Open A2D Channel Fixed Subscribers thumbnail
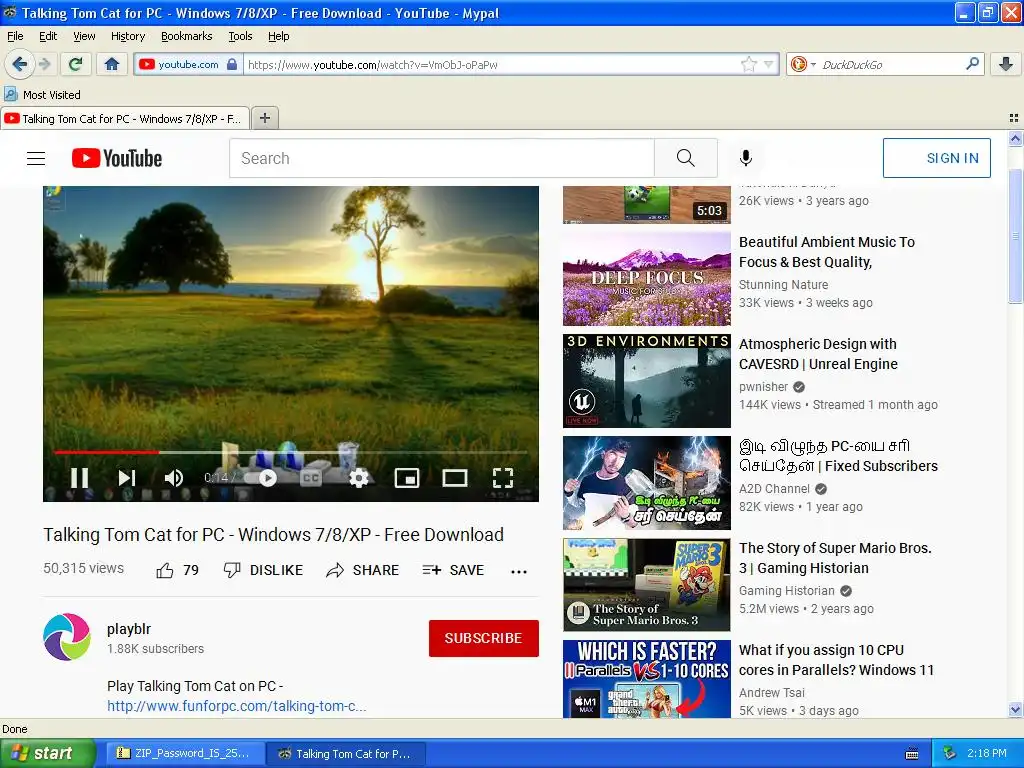Screen dimensions: 1024x768 (647, 483)
